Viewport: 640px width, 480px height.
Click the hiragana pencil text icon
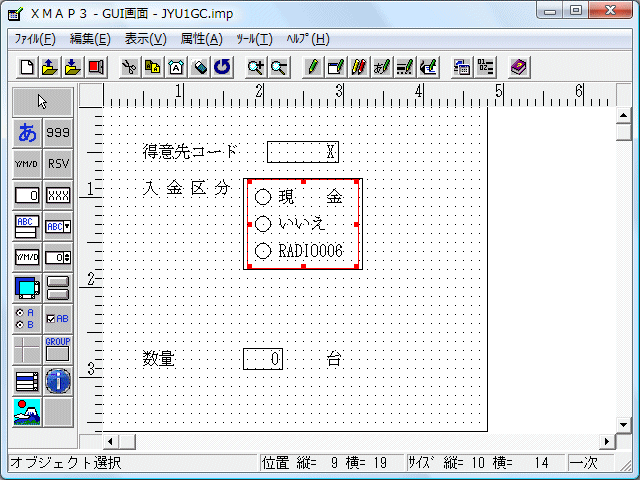[382, 67]
